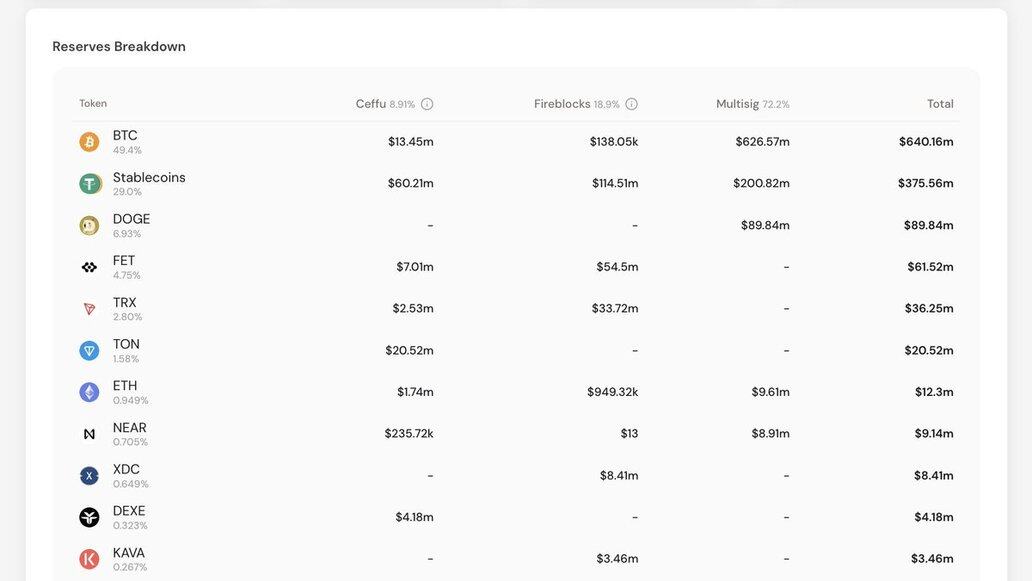The width and height of the screenshot is (1032, 581).
Task: Select the TON token name
Action: click(x=126, y=344)
